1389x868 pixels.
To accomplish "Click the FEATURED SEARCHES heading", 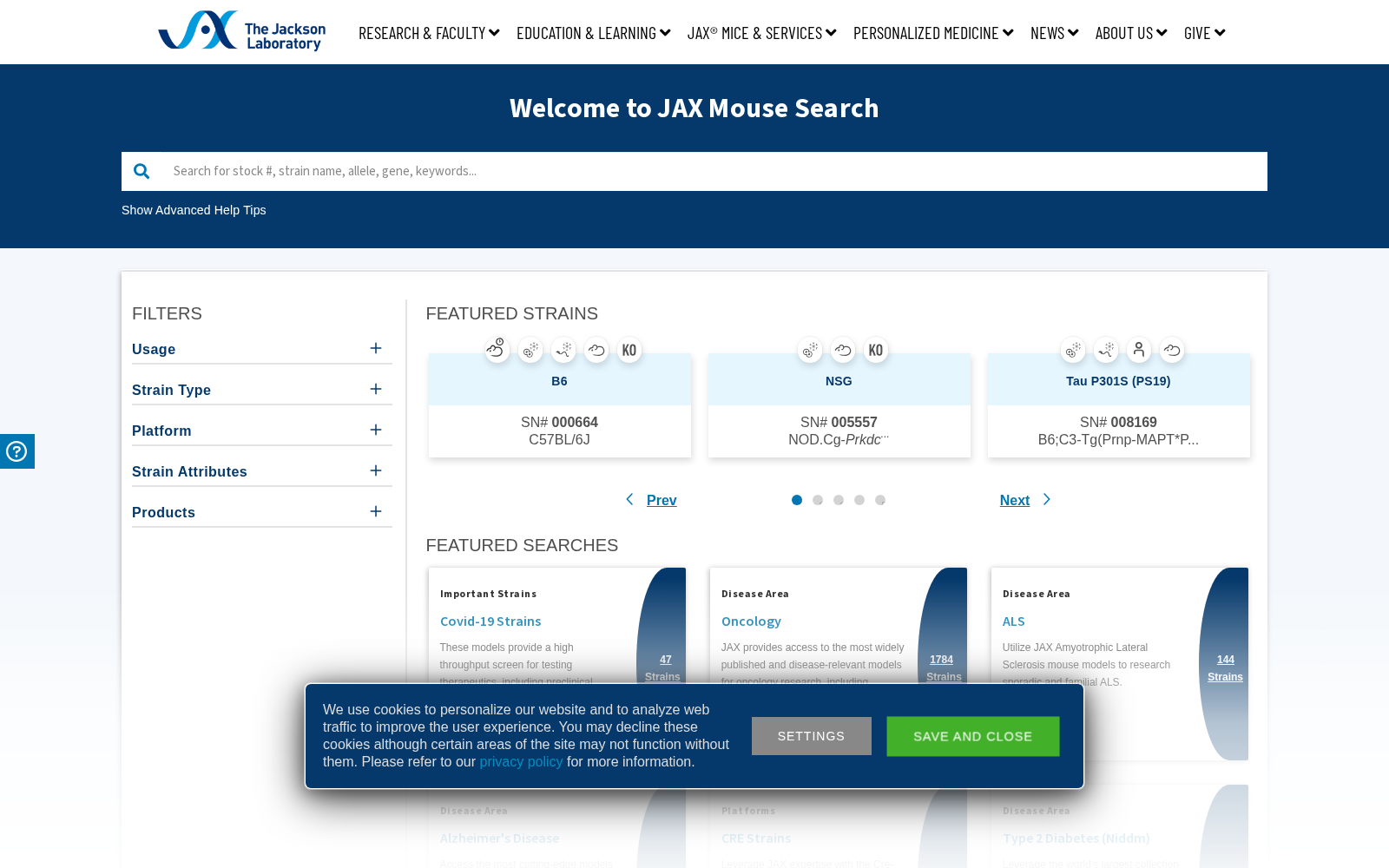I will pyautogui.click(x=522, y=545).
